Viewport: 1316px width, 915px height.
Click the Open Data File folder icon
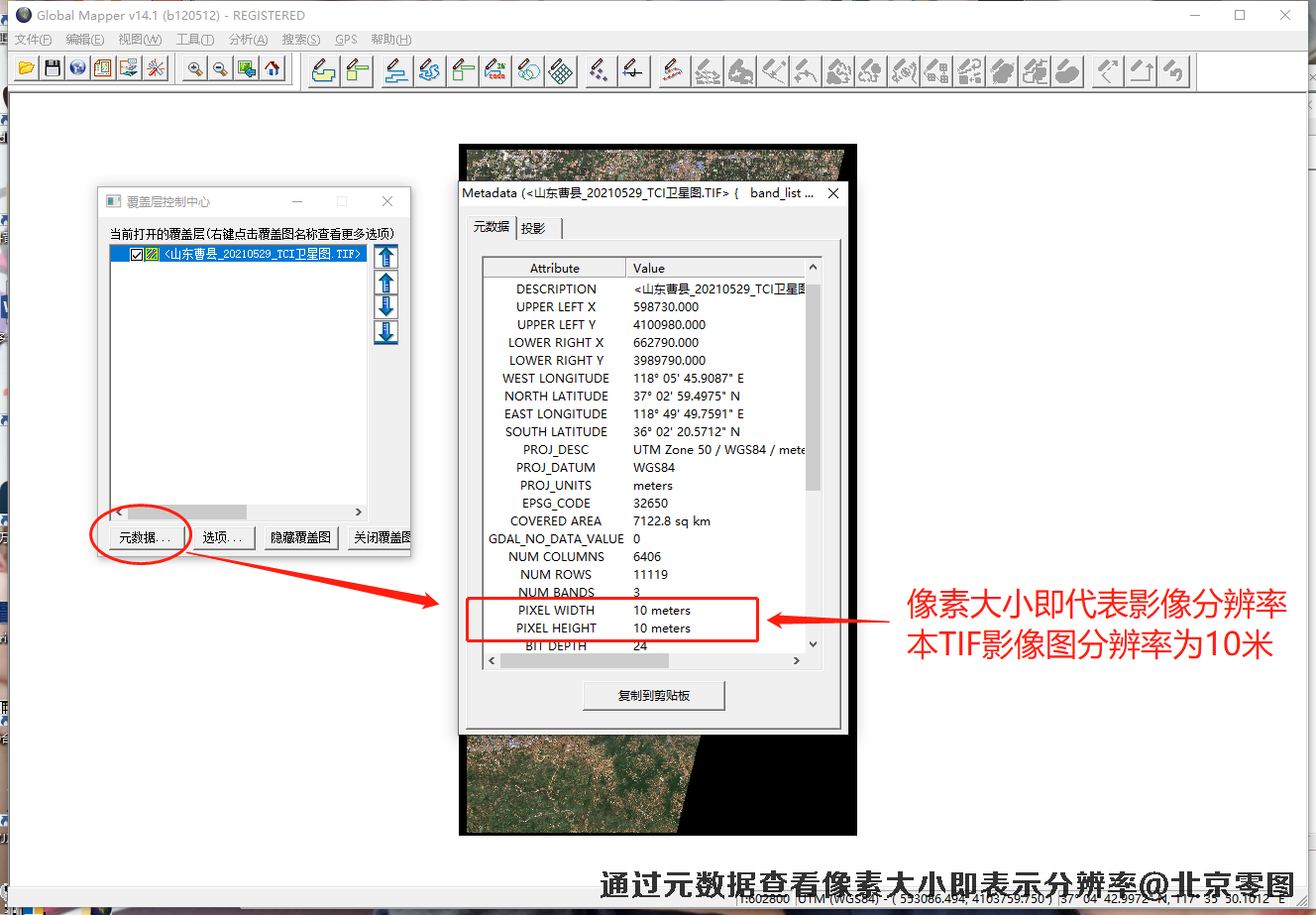[27, 68]
